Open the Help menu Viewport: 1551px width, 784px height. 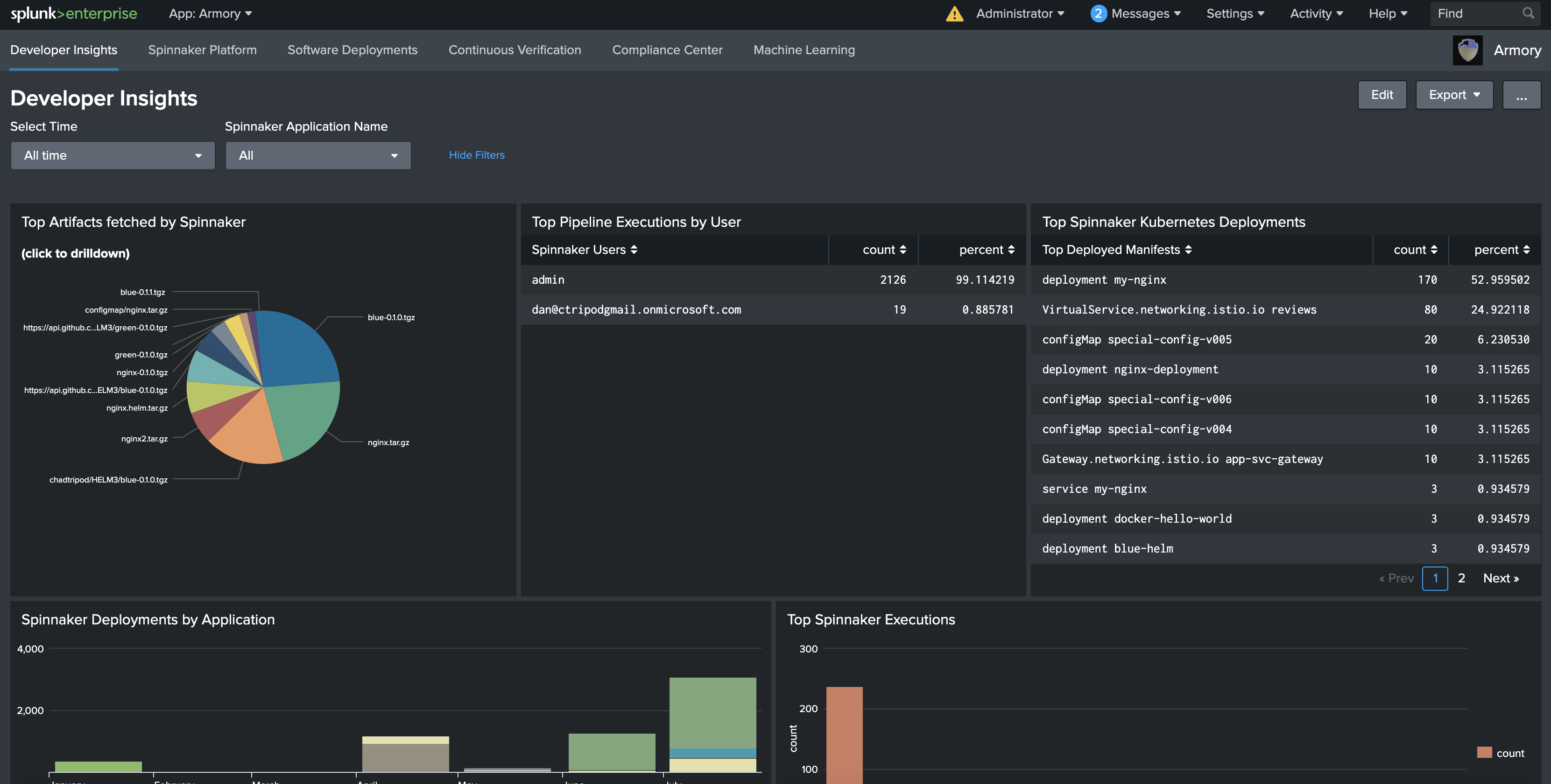[x=1388, y=13]
